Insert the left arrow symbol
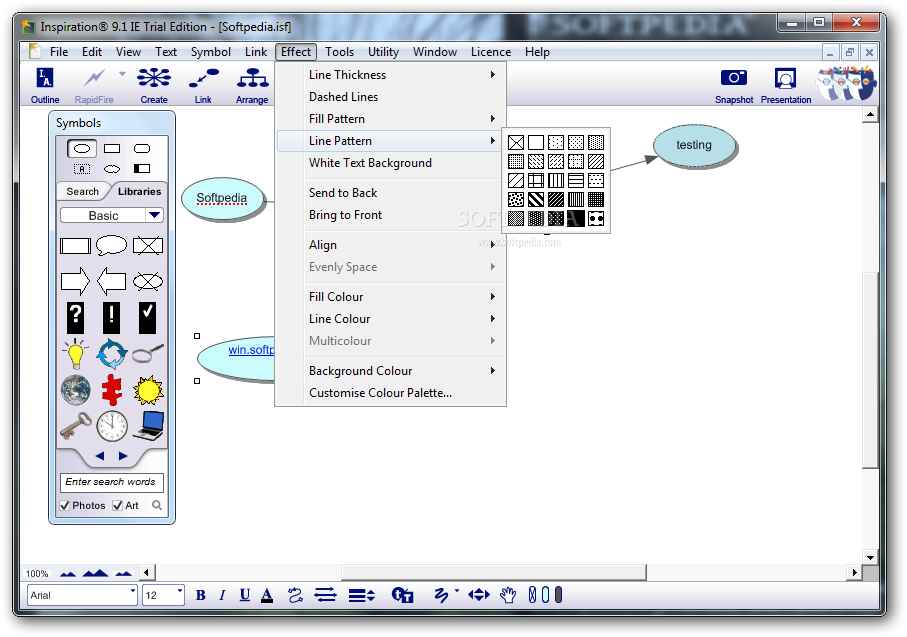The height and width of the screenshot is (637, 907). pos(112,282)
